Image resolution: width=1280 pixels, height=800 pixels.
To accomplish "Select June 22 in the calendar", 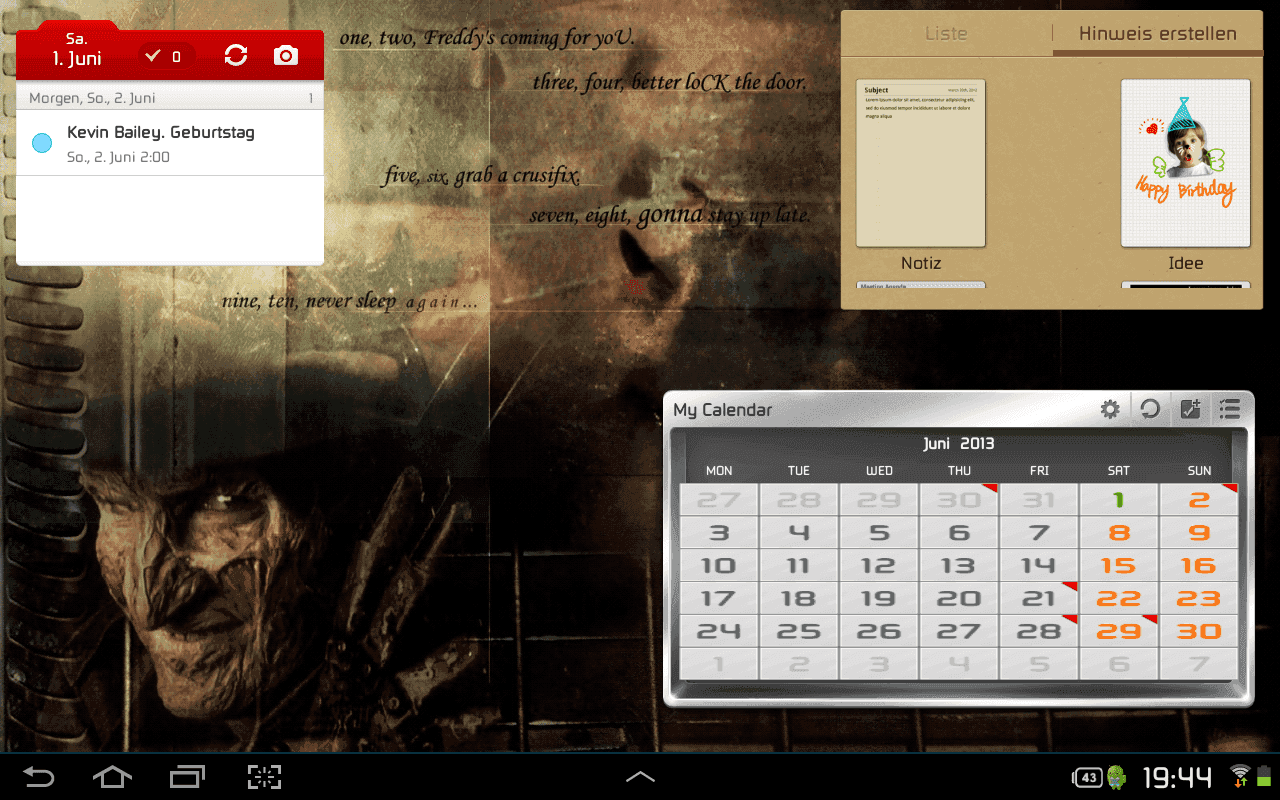I will tap(1119, 599).
